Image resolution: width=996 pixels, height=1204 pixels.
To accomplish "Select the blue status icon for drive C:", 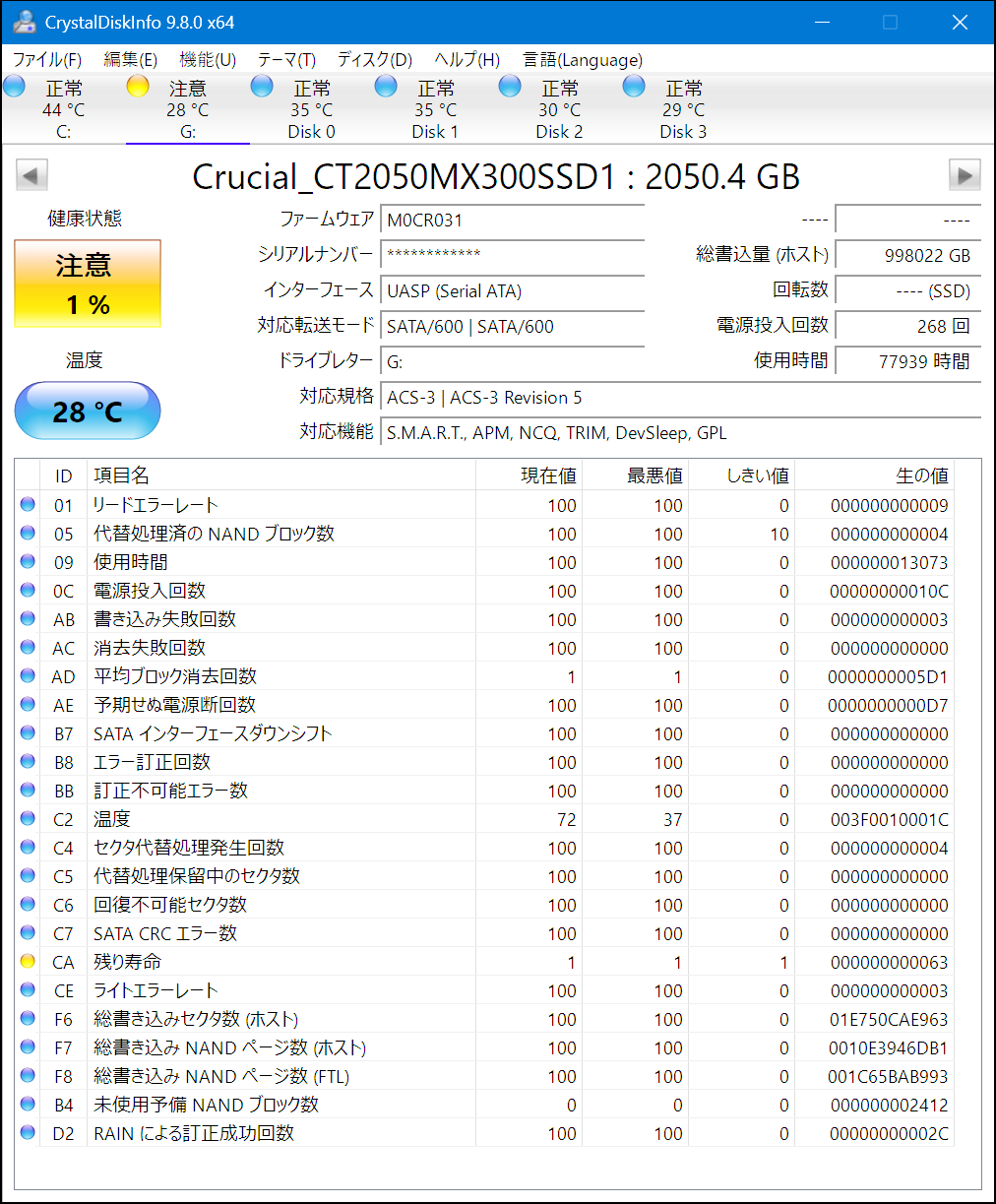I will [14, 87].
